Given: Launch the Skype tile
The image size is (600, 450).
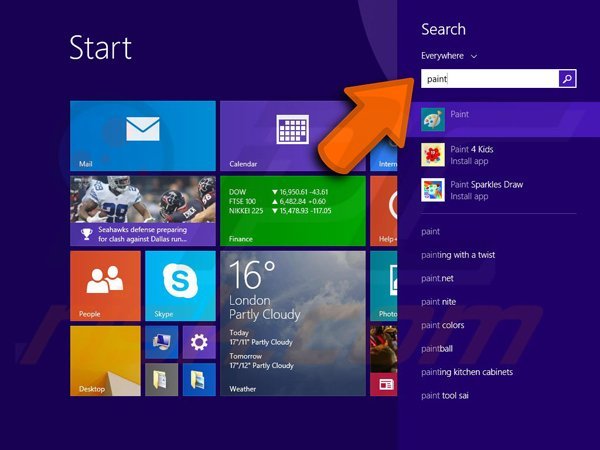Looking at the screenshot, I should 180,286.
